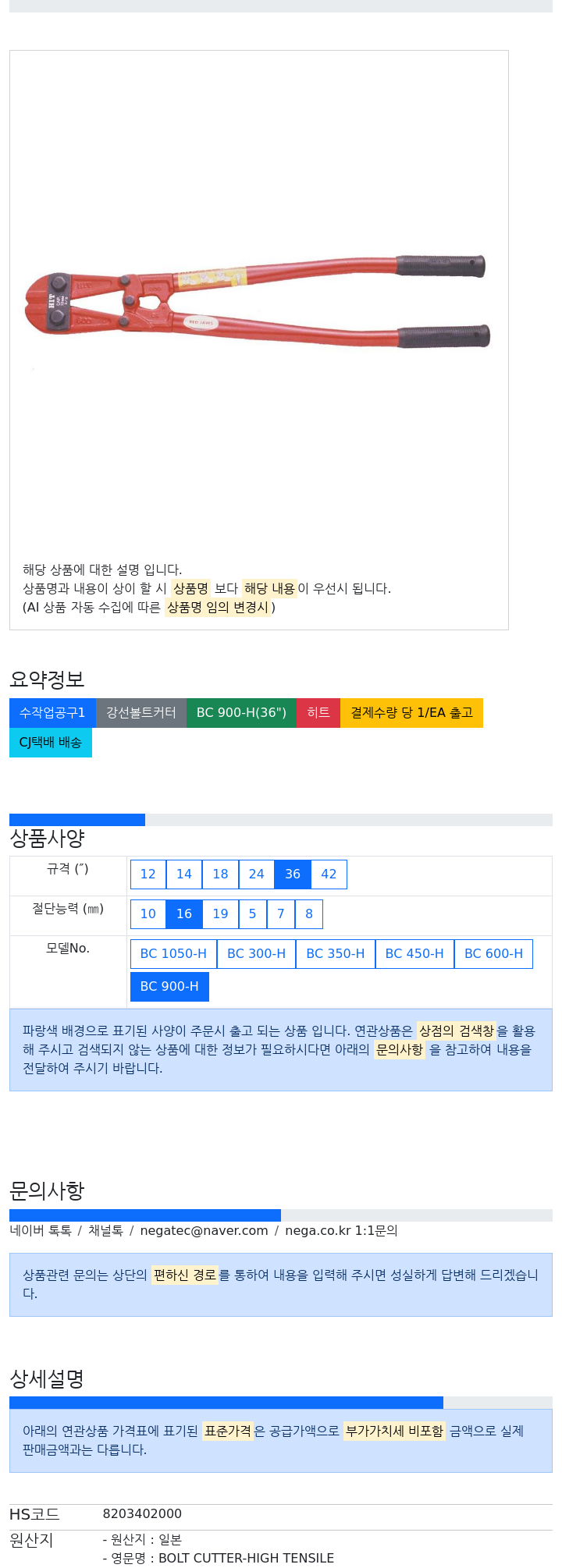Choose size option 24
The width and height of the screenshot is (562, 1568).
point(256,874)
